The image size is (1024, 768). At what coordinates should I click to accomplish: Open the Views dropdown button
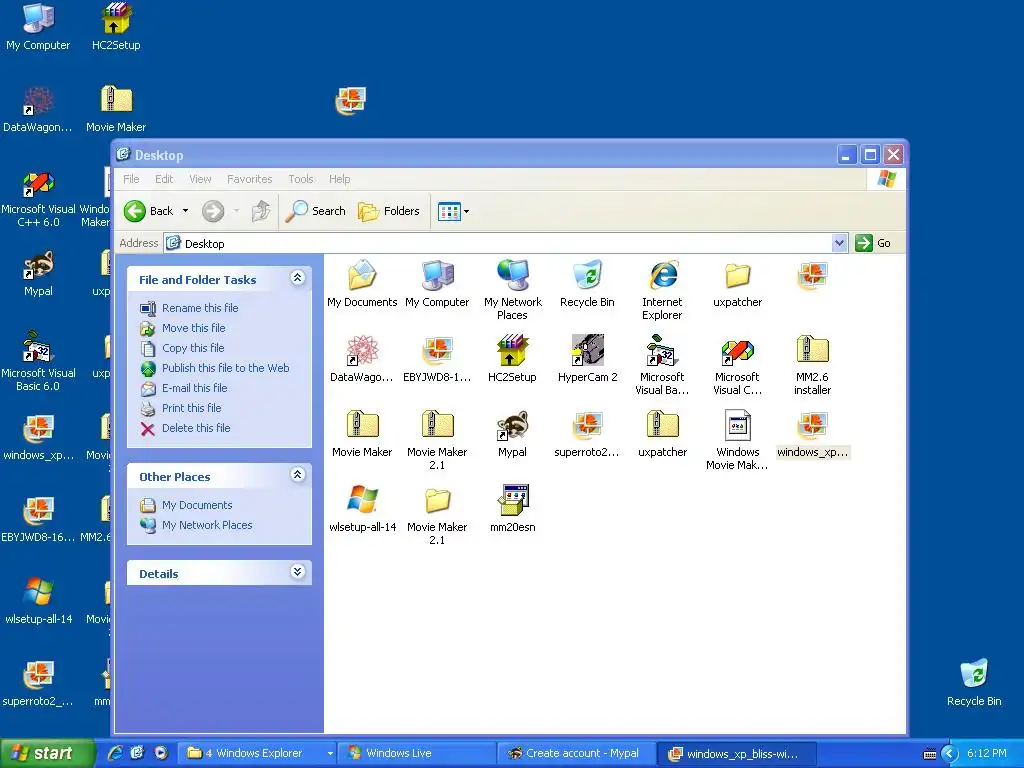[x=453, y=212]
